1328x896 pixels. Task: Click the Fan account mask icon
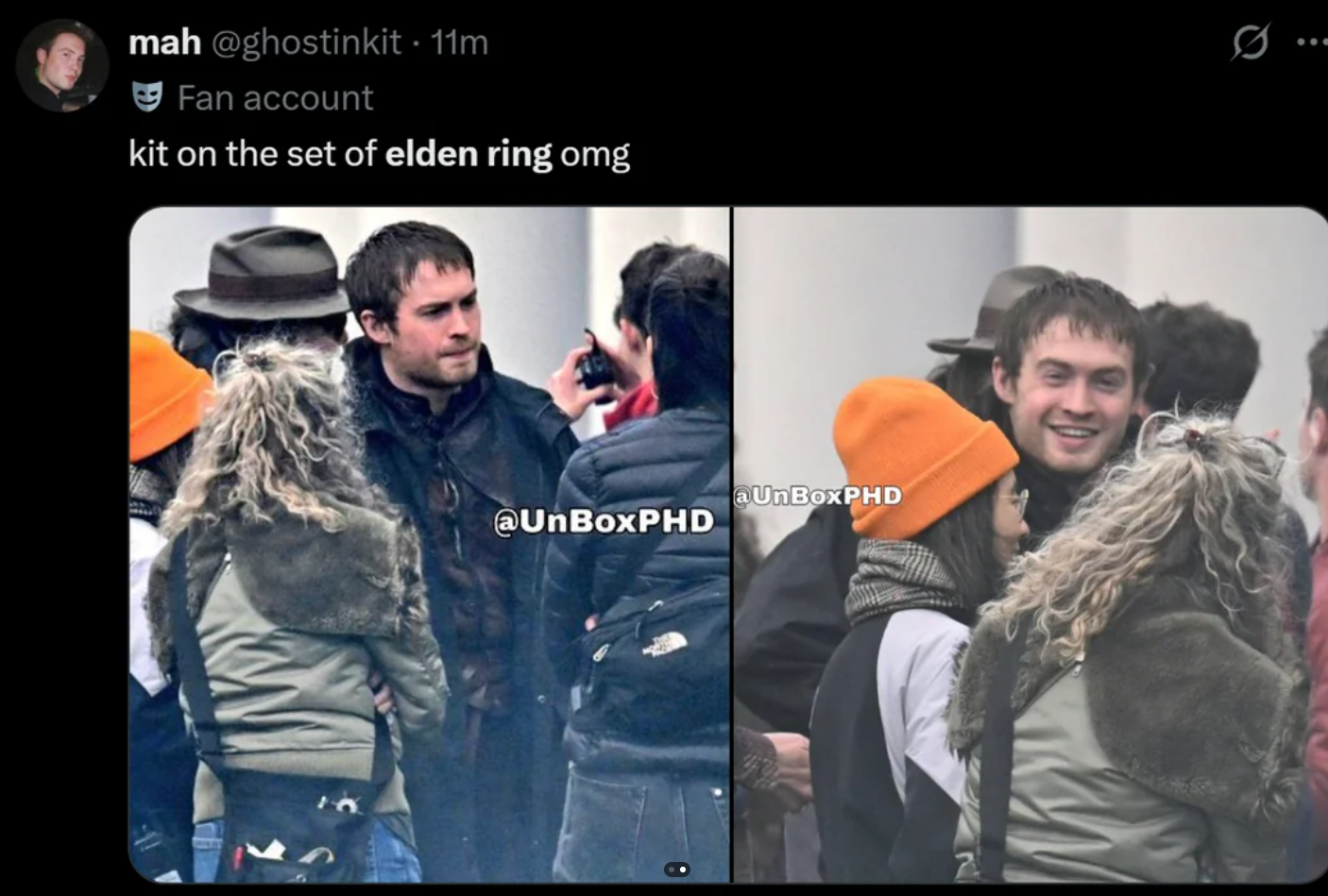(147, 97)
